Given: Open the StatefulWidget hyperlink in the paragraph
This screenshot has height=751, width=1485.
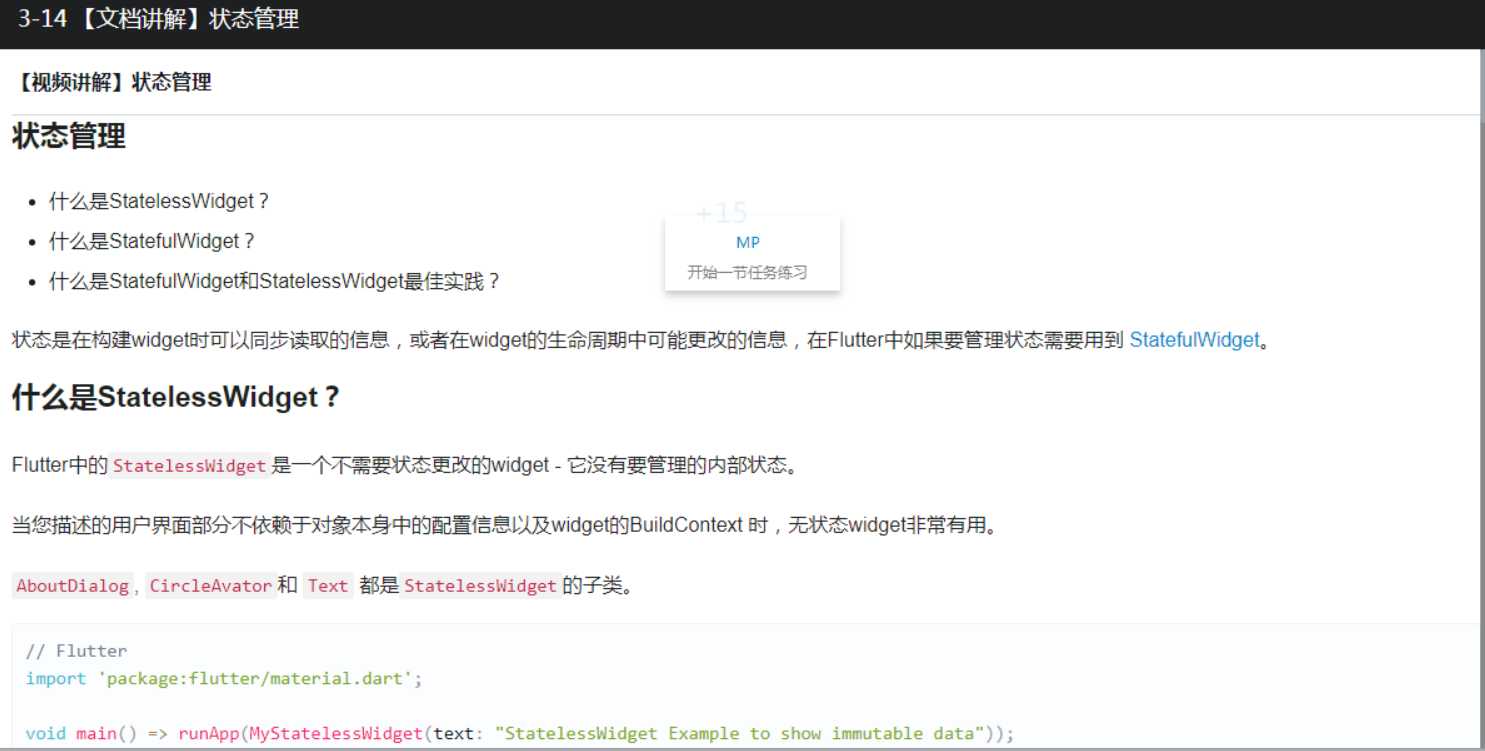Looking at the screenshot, I should [x=1194, y=340].
